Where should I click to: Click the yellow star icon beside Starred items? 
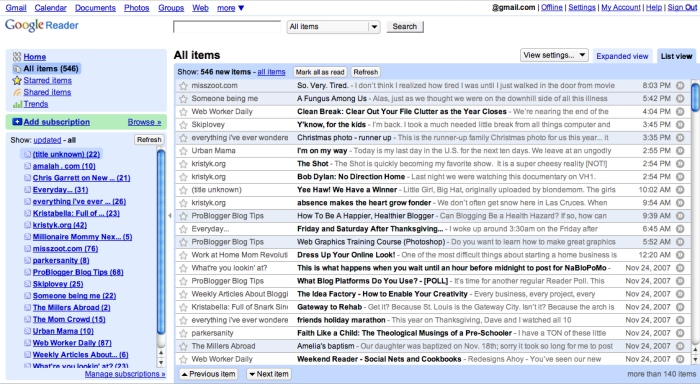(17, 80)
